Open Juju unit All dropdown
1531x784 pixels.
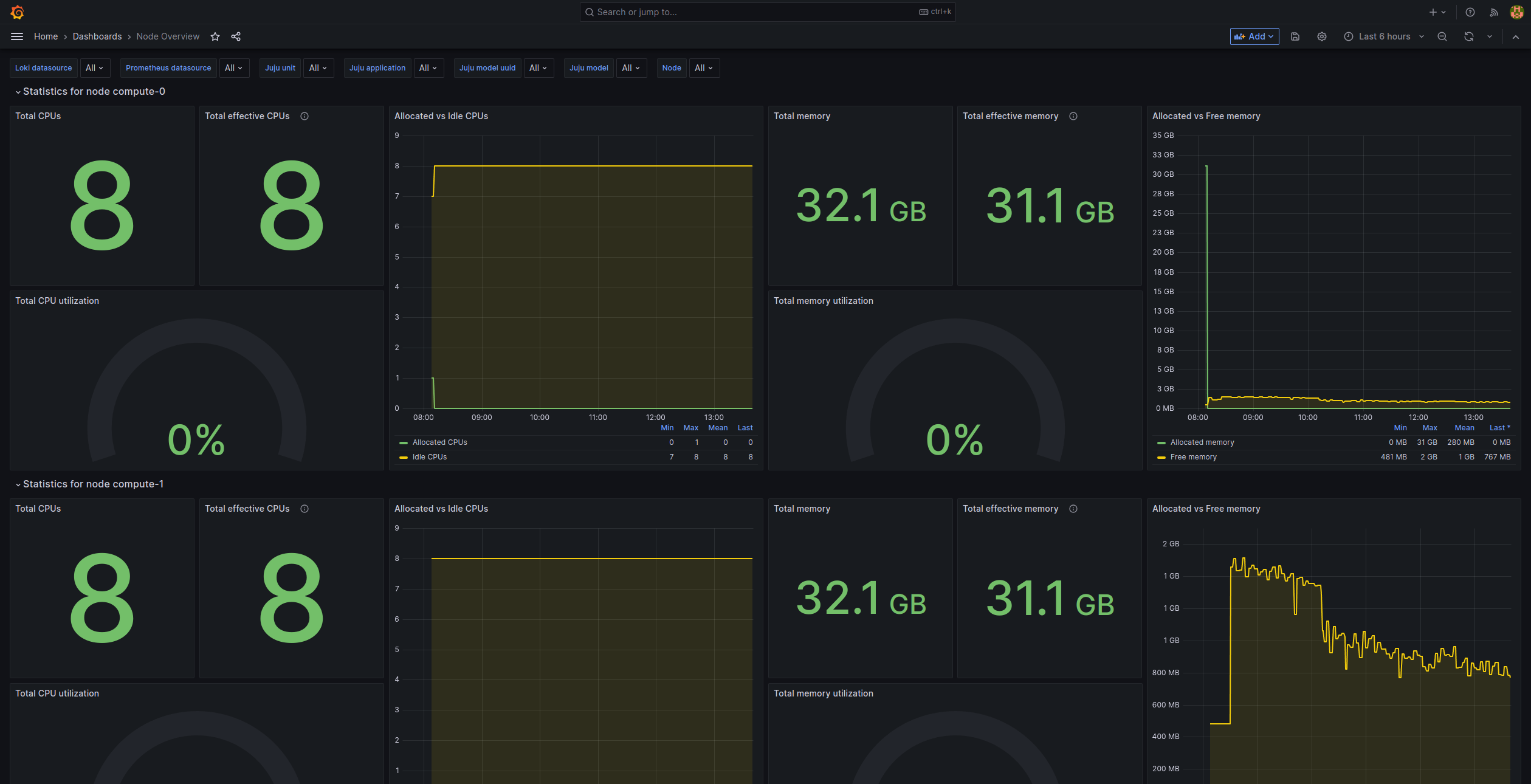pos(318,68)
